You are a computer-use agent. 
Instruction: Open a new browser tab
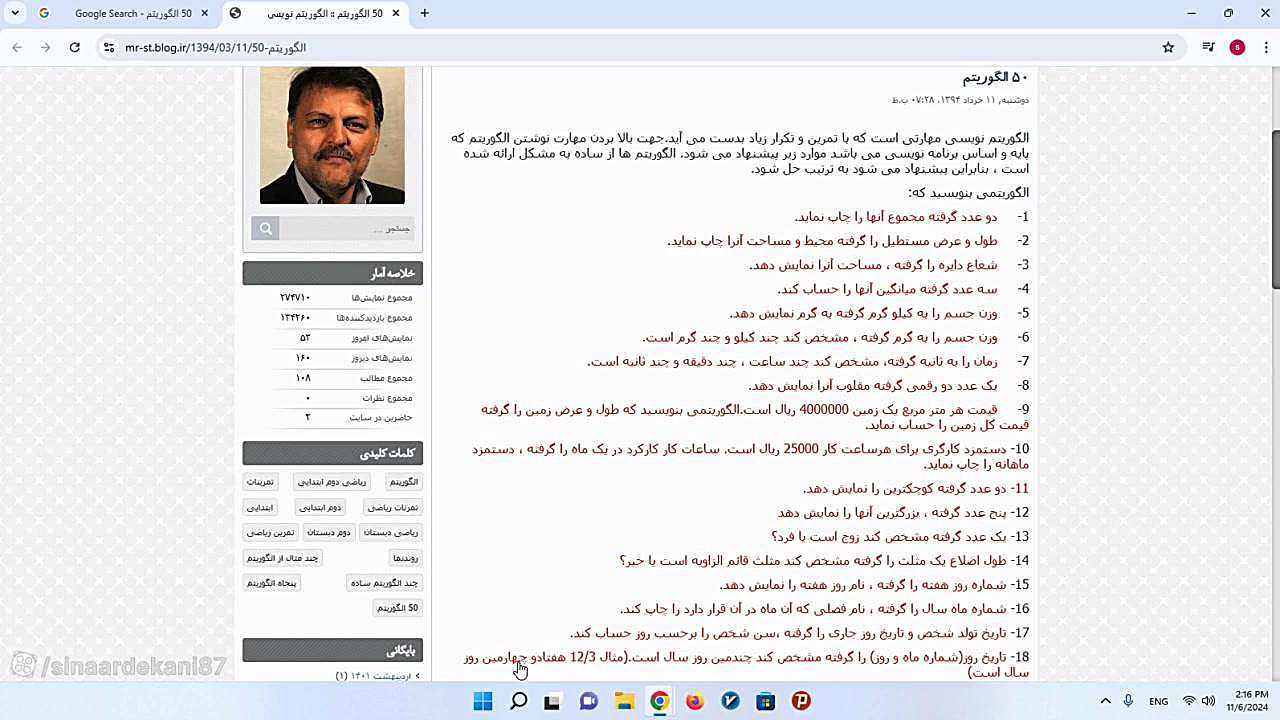coord(425,13)
